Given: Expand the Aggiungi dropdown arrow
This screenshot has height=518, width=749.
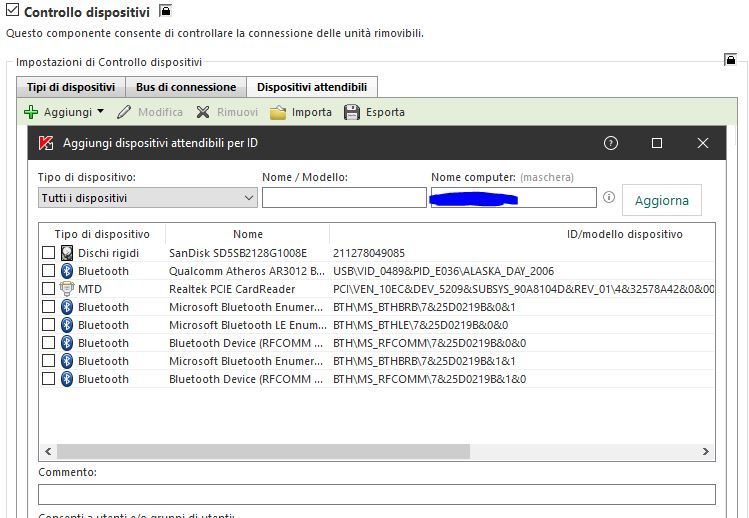Looking at the screenshot, I should click(100, 111).
